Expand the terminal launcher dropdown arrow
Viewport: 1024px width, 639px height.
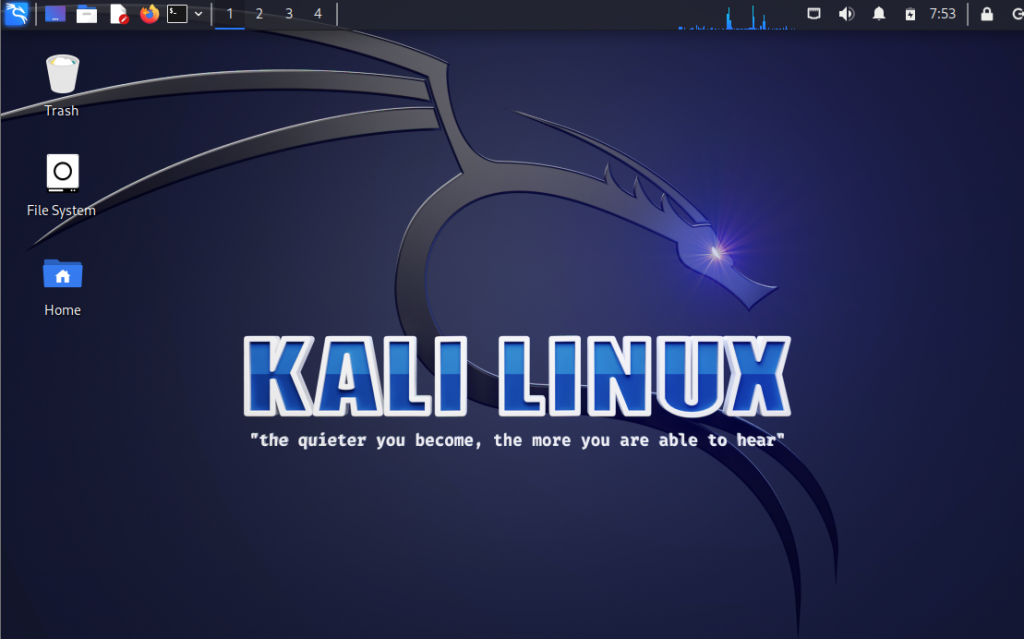[x=199, y=14]
